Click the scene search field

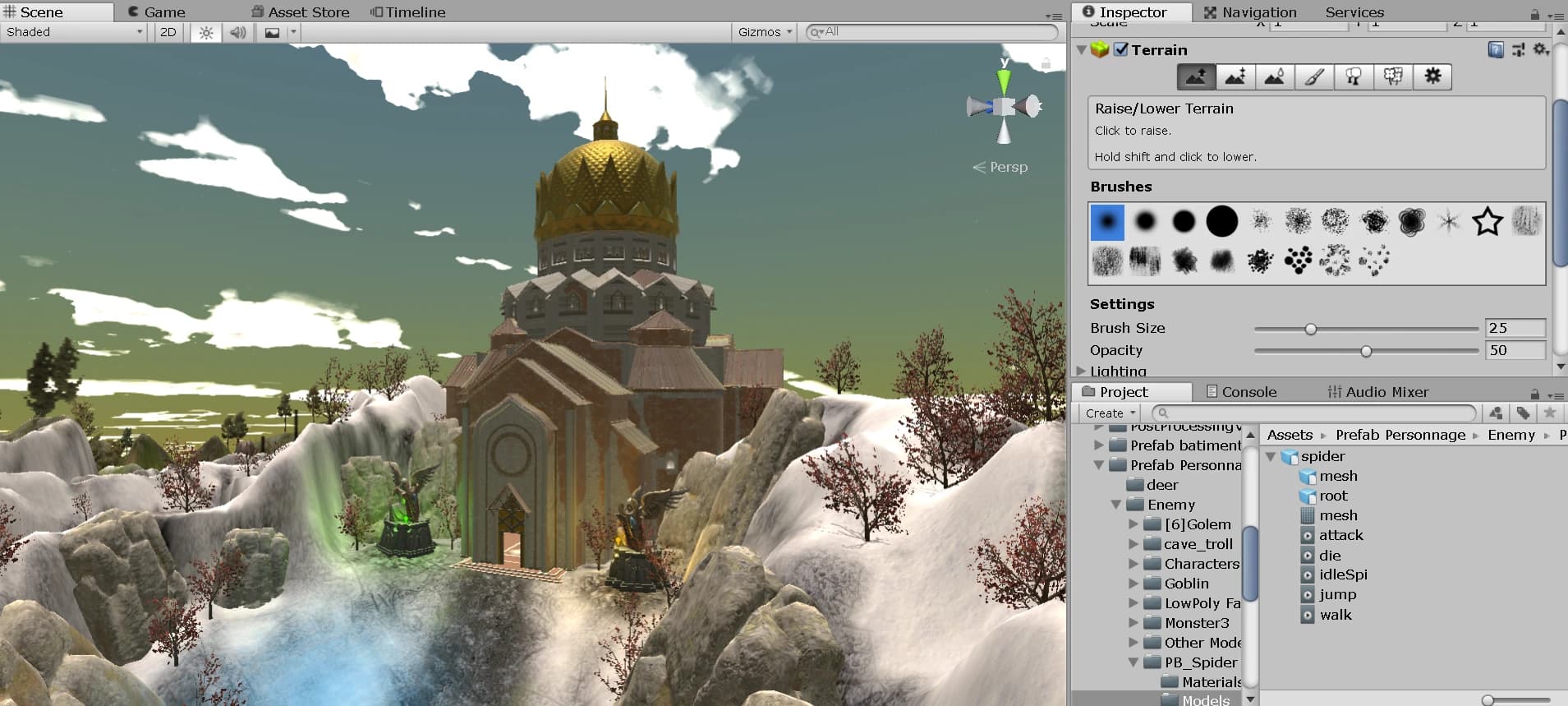point(932,32)
